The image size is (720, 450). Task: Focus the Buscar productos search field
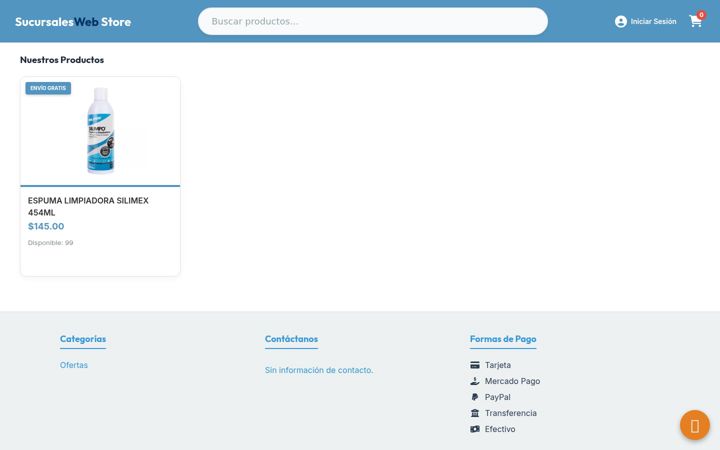click(372, 21)
